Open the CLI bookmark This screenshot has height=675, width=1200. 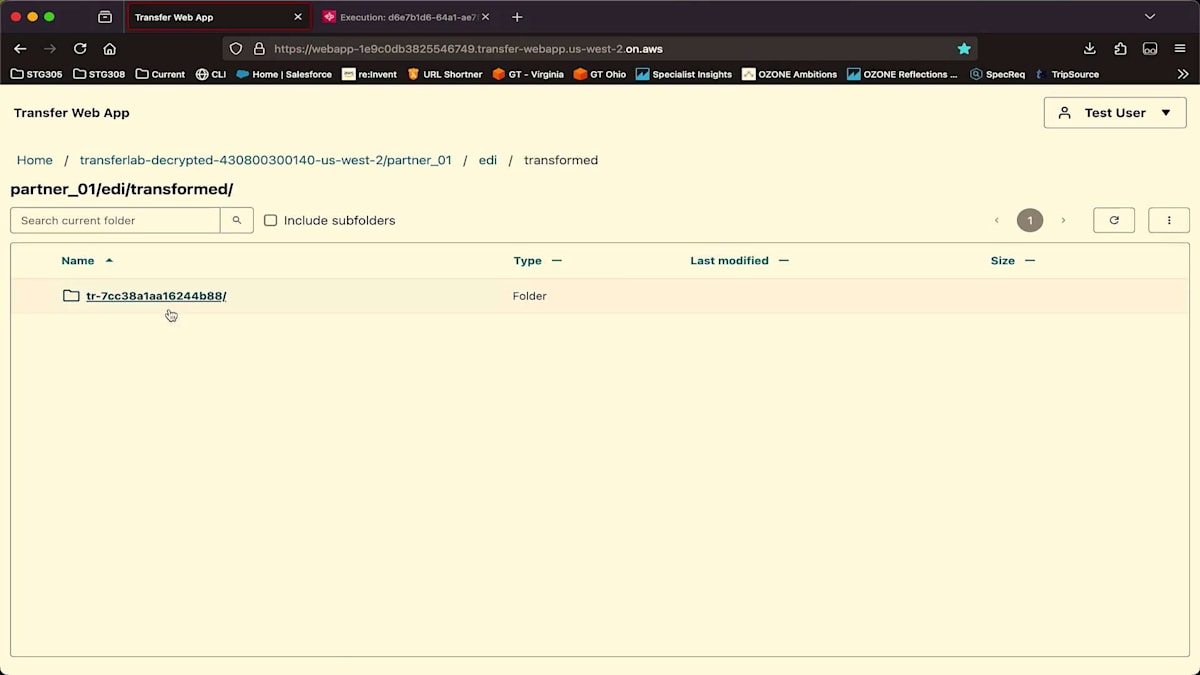tap(211, 74)
